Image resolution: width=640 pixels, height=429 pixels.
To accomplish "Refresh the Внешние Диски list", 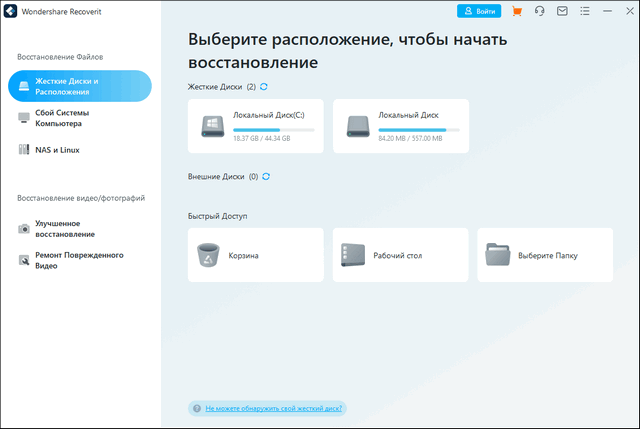I will pos(266,177).
